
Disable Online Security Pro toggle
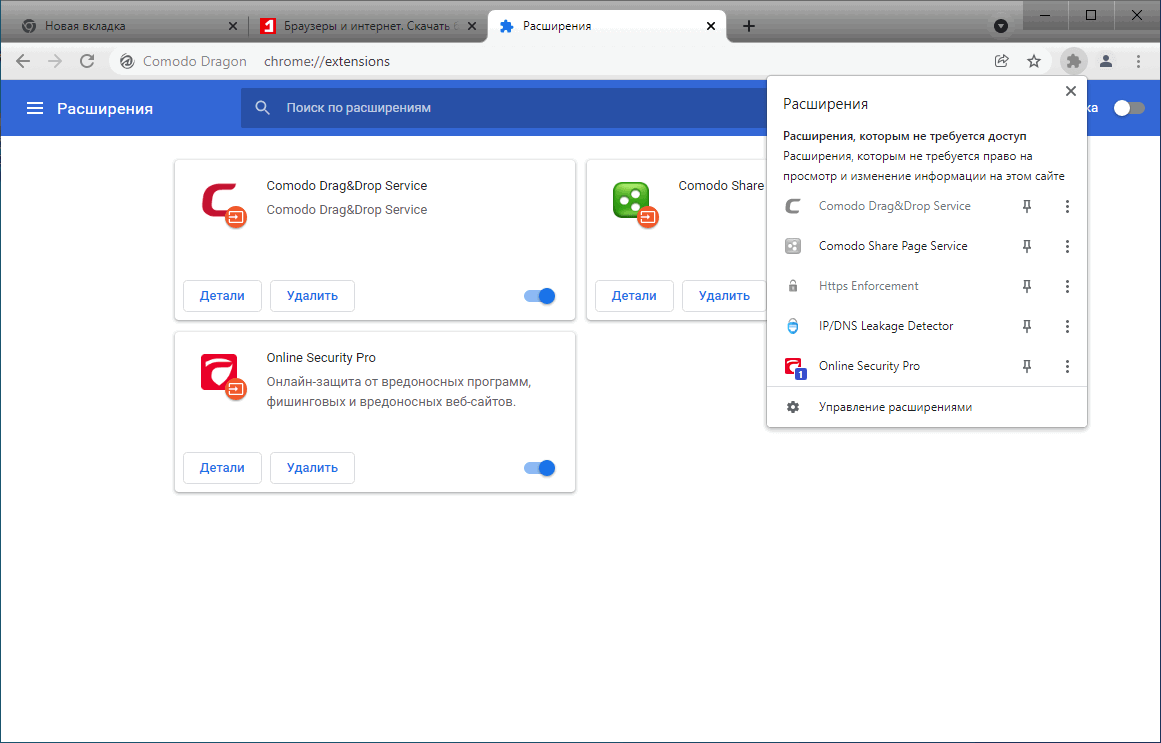click(540, 468)
